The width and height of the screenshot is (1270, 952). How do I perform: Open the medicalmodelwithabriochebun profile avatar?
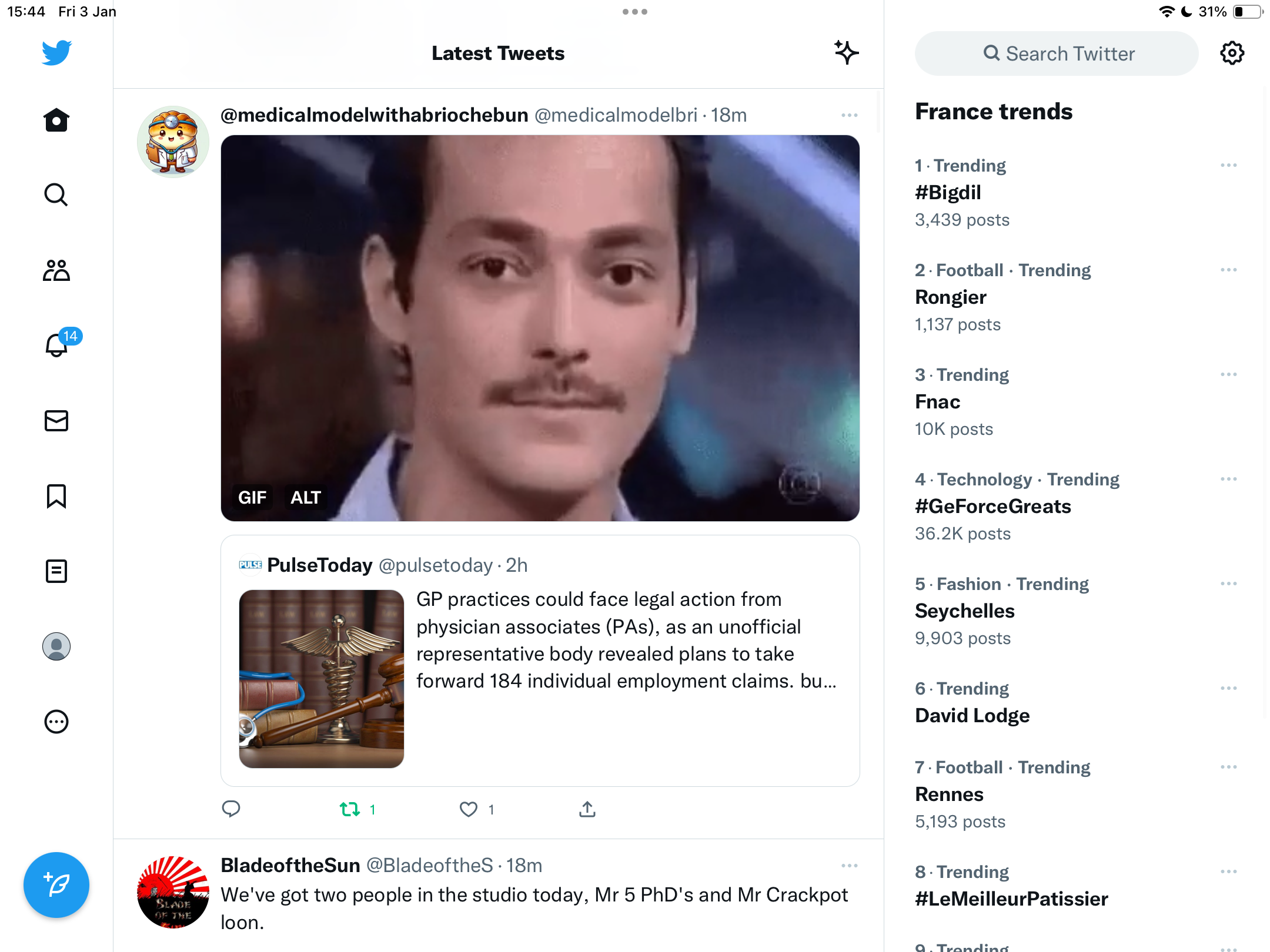click(x=173, y=142)
